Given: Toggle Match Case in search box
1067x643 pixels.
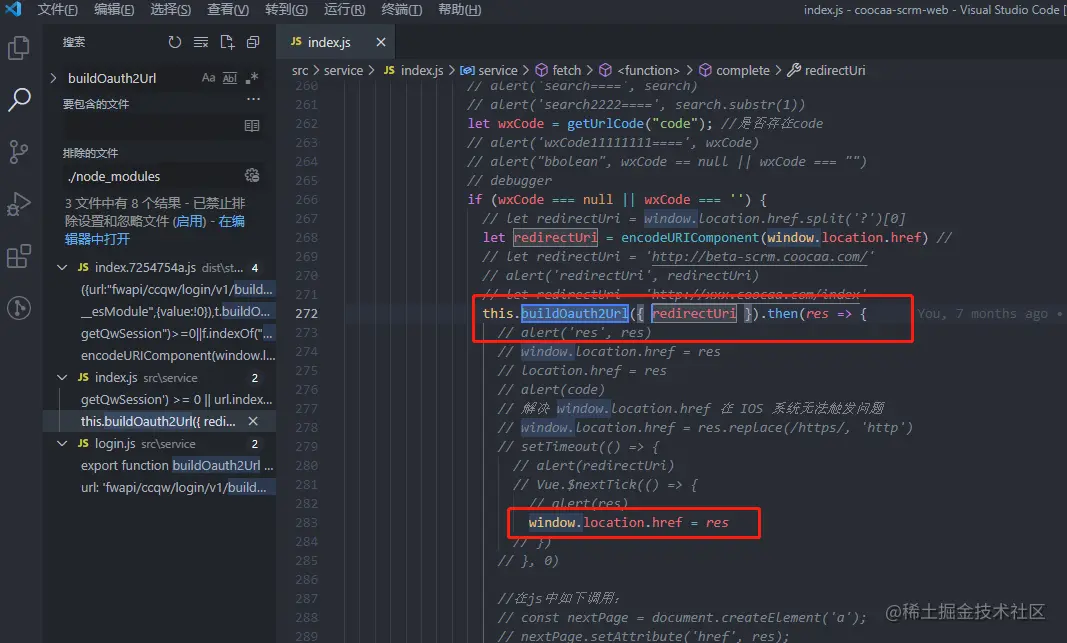Looking at the screenshot, I should [x=208, y=78].
